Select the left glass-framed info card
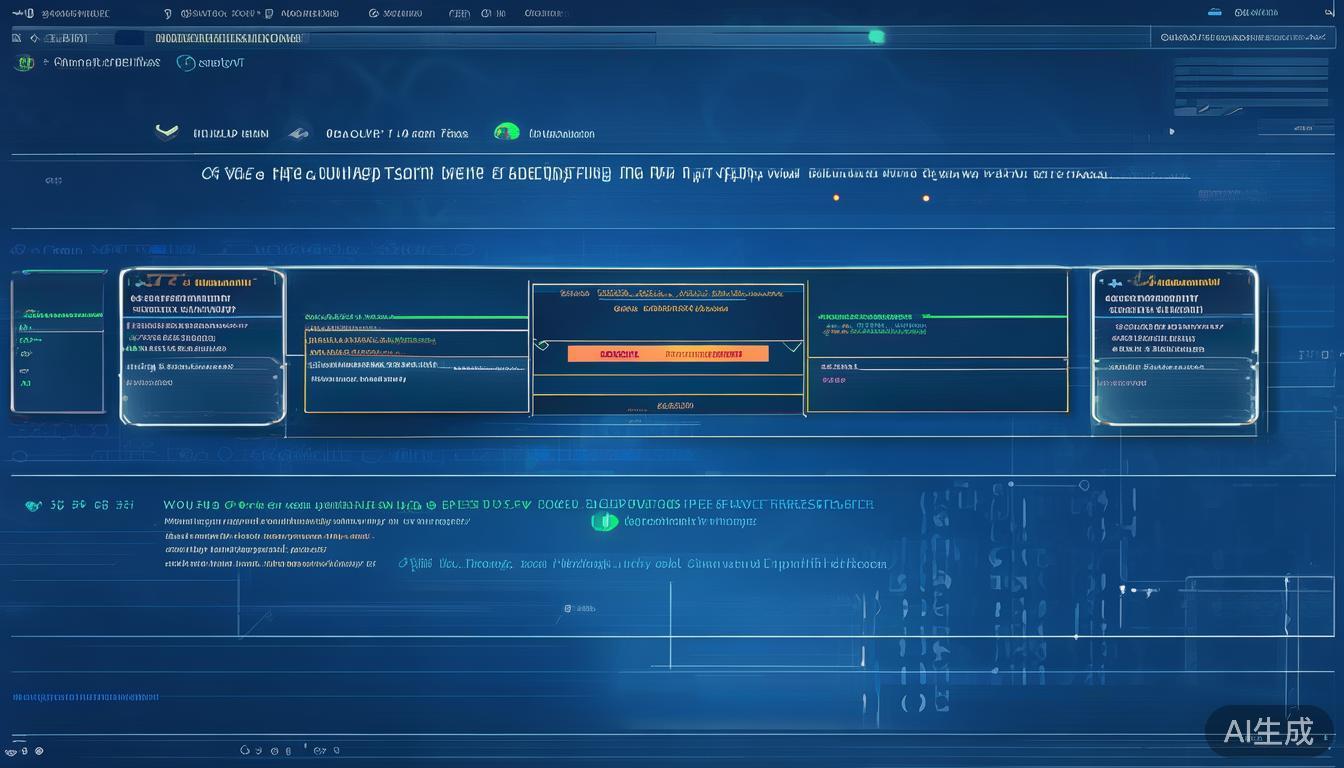The width and height of the screenshot is (1344, 768). pos(202,346)
